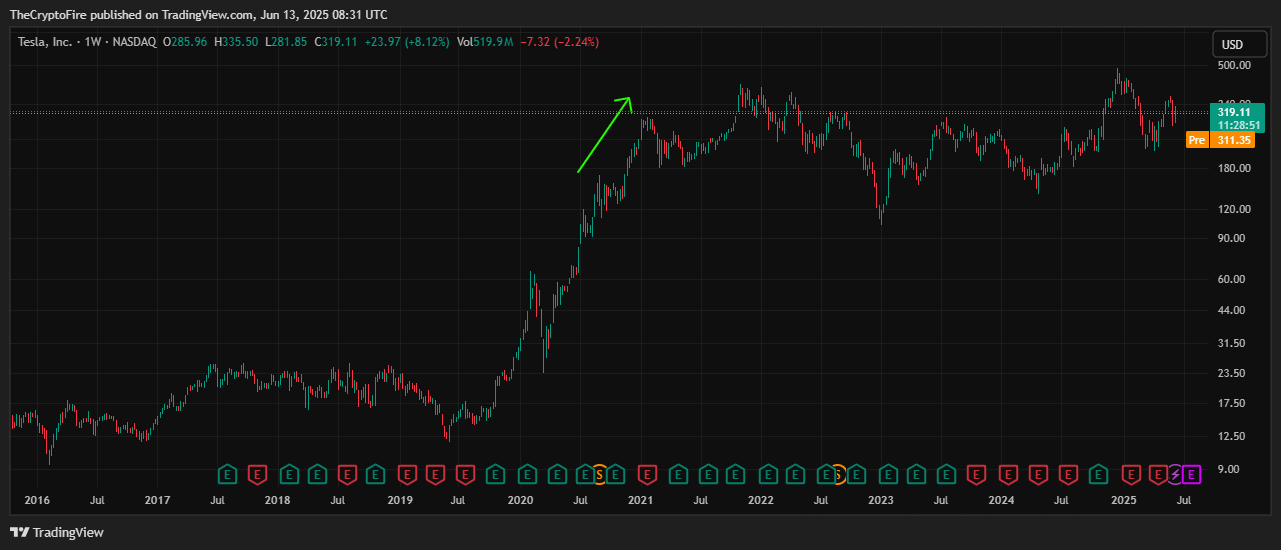Click the 2016 label on time axis
The image size is (1281, 550).
35,499
